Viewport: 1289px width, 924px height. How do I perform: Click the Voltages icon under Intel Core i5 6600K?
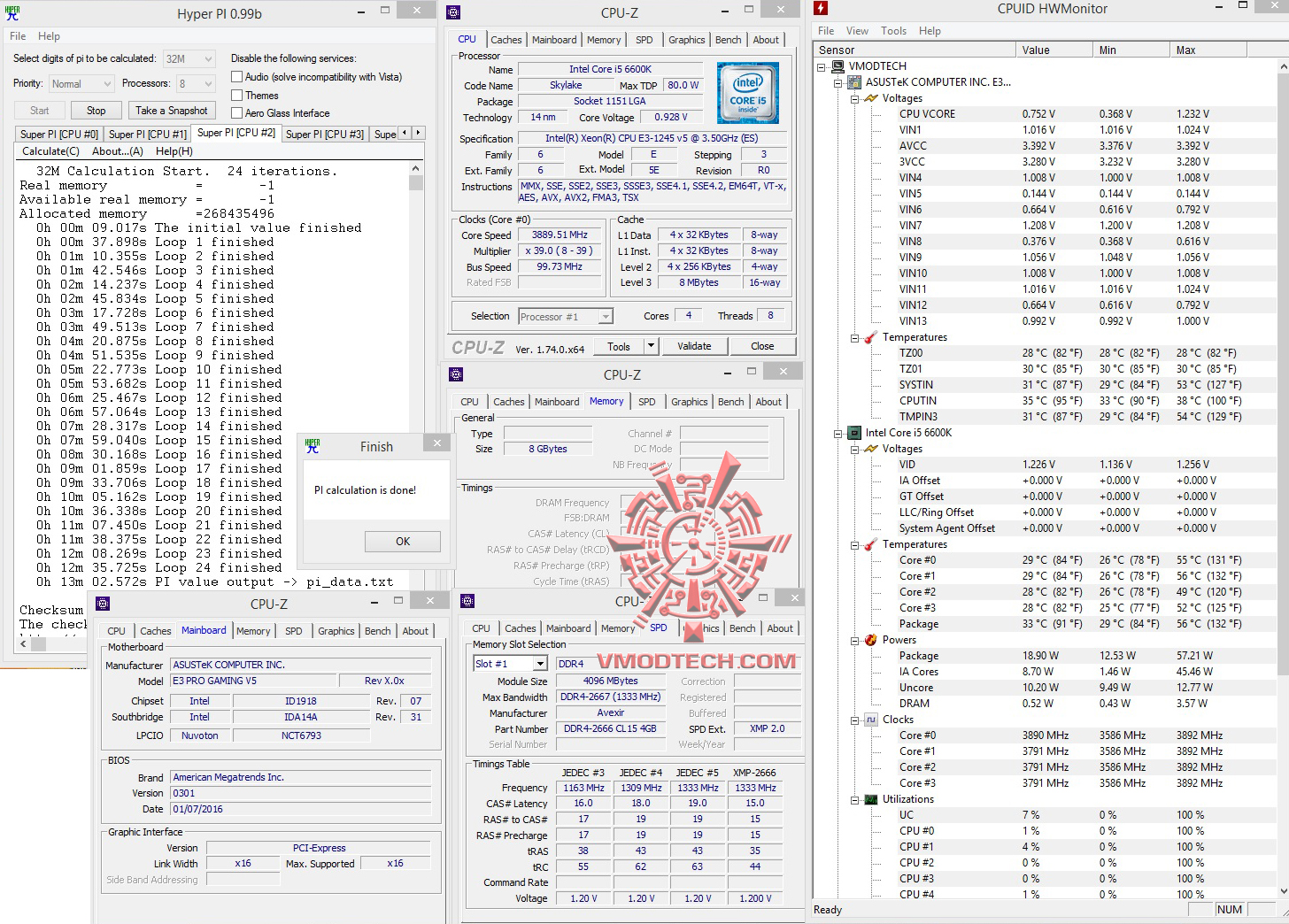[871, 449]
